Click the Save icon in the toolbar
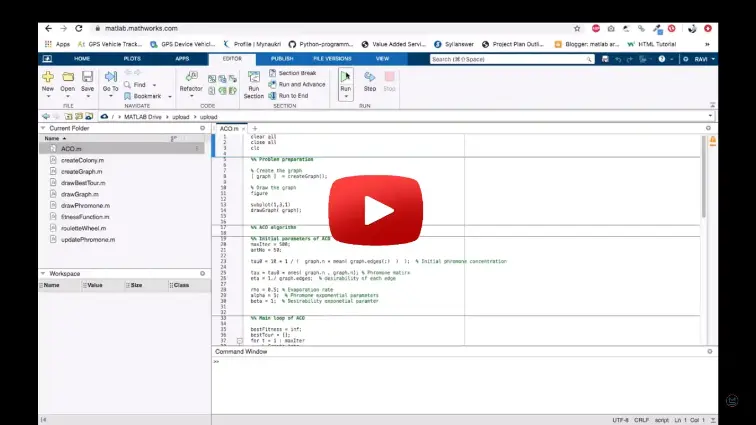 click(x=88, y=79)
